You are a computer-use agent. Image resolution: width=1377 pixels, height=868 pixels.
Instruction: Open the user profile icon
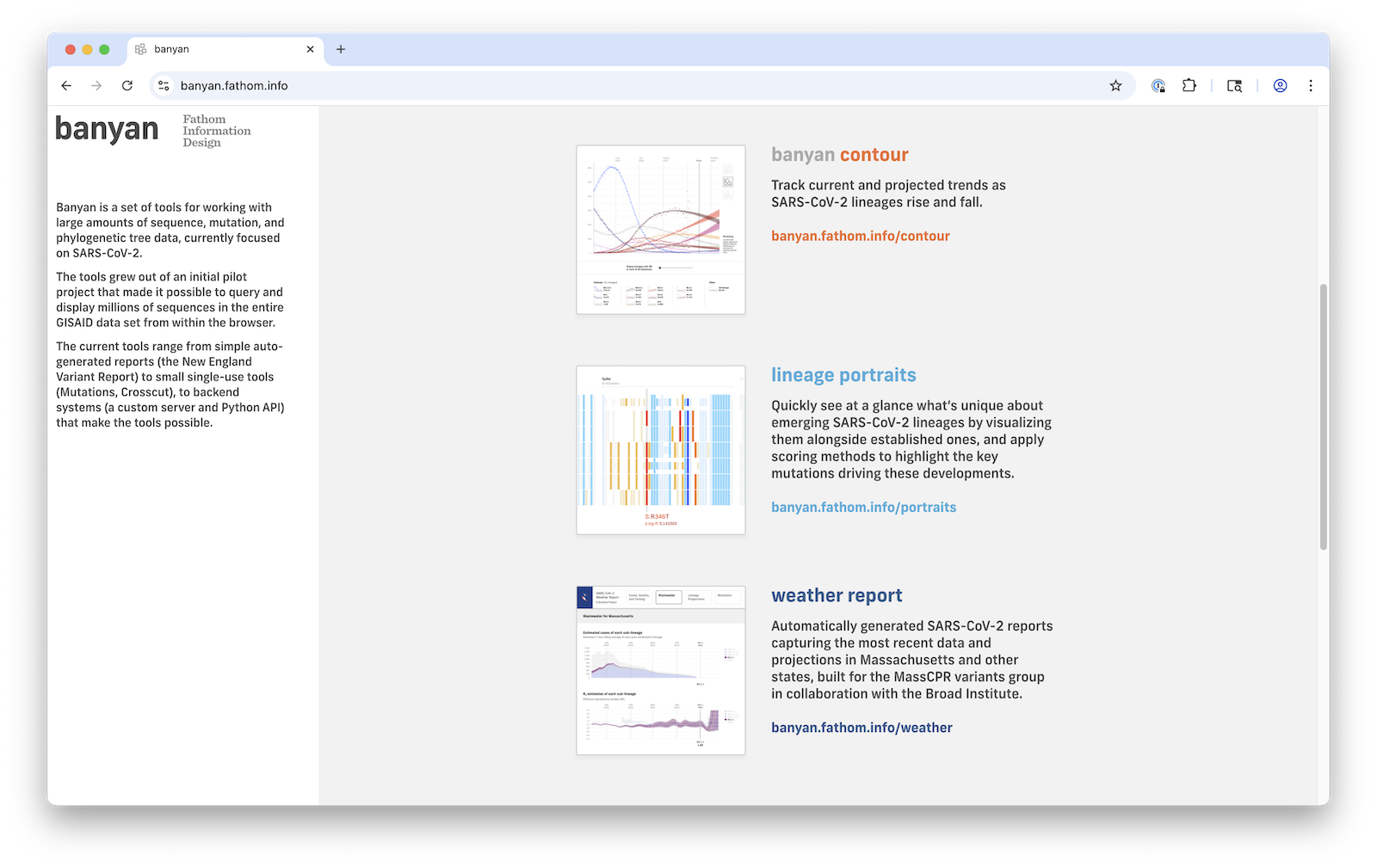point(1280,86)
